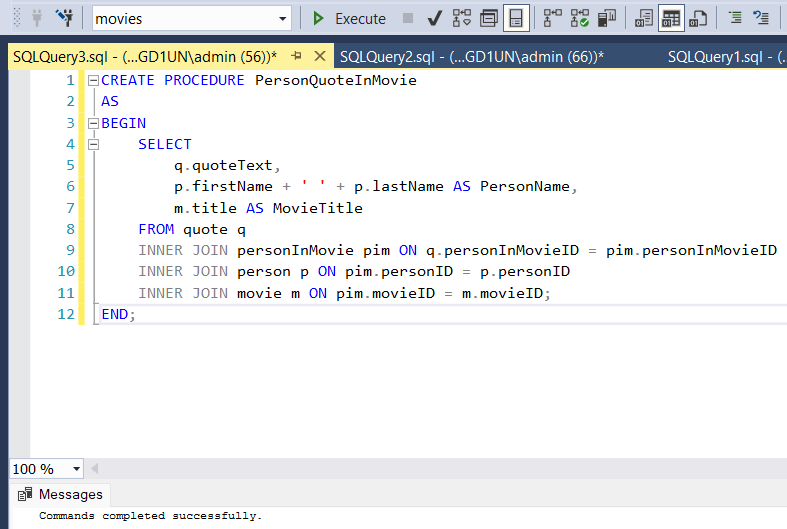Click p.firstName on line 6
Viewport: 787px width, 529px height.
coord(223,187)
